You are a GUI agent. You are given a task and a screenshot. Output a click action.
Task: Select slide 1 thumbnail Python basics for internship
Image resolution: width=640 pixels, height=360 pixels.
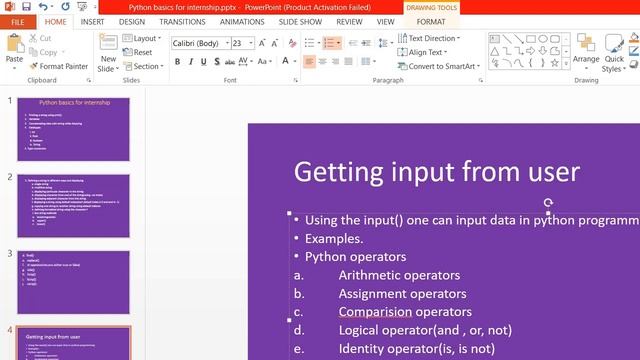[73, 129]
